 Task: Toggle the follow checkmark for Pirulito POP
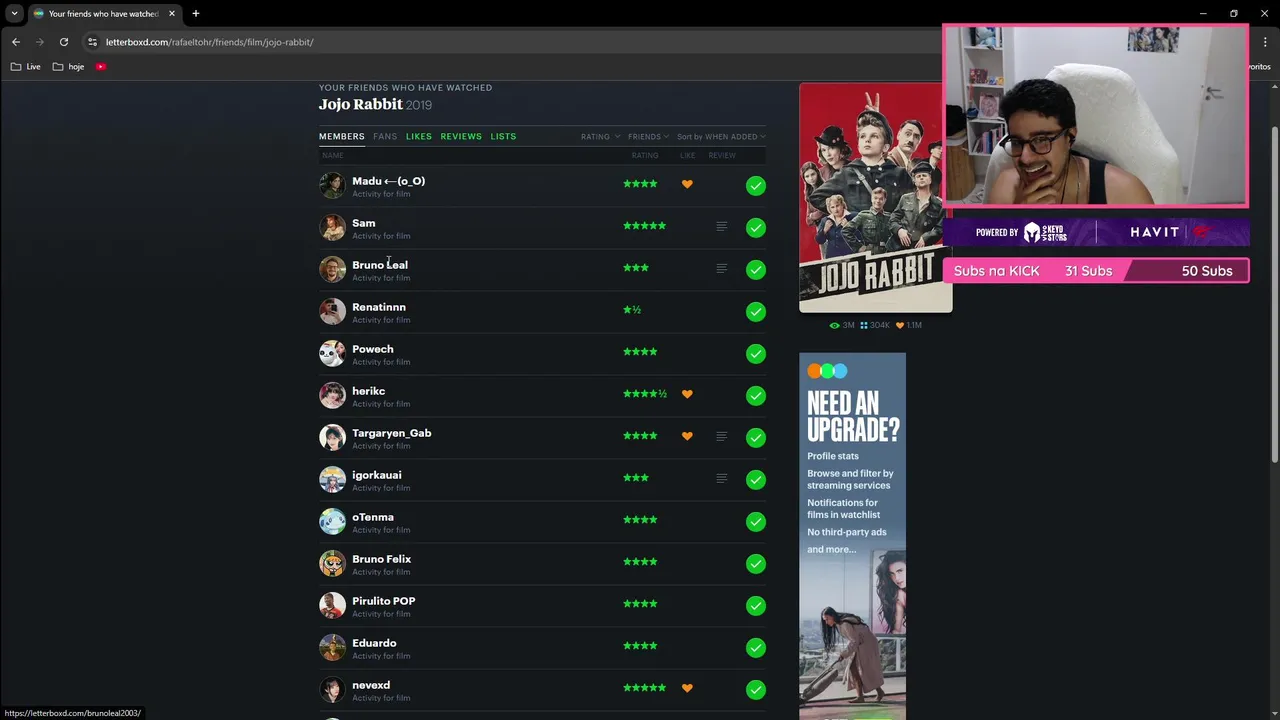coord(756,605)
